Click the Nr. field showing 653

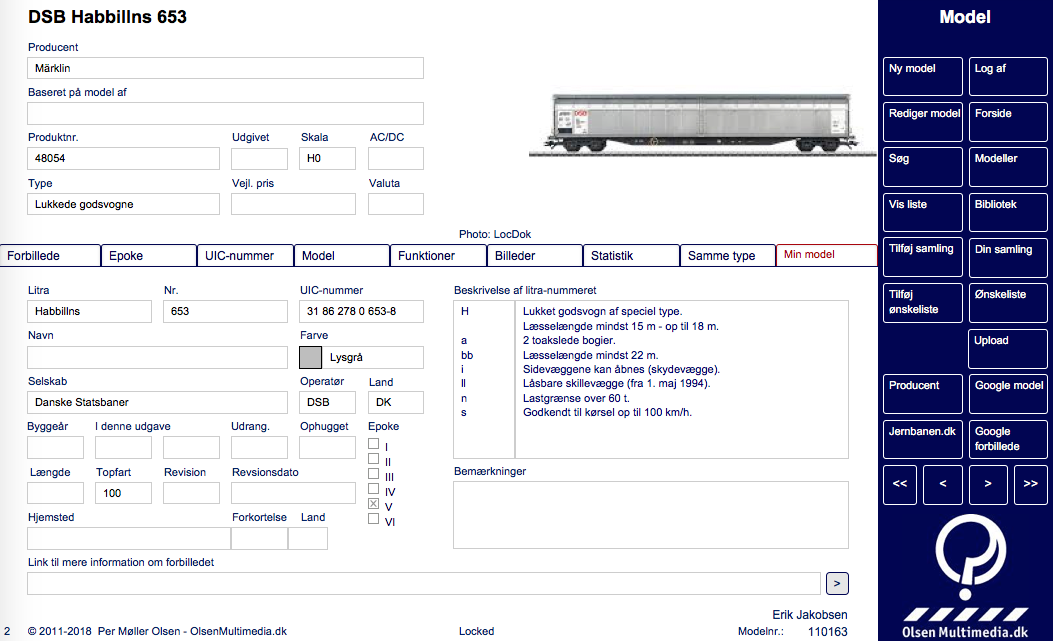(226, 312)
